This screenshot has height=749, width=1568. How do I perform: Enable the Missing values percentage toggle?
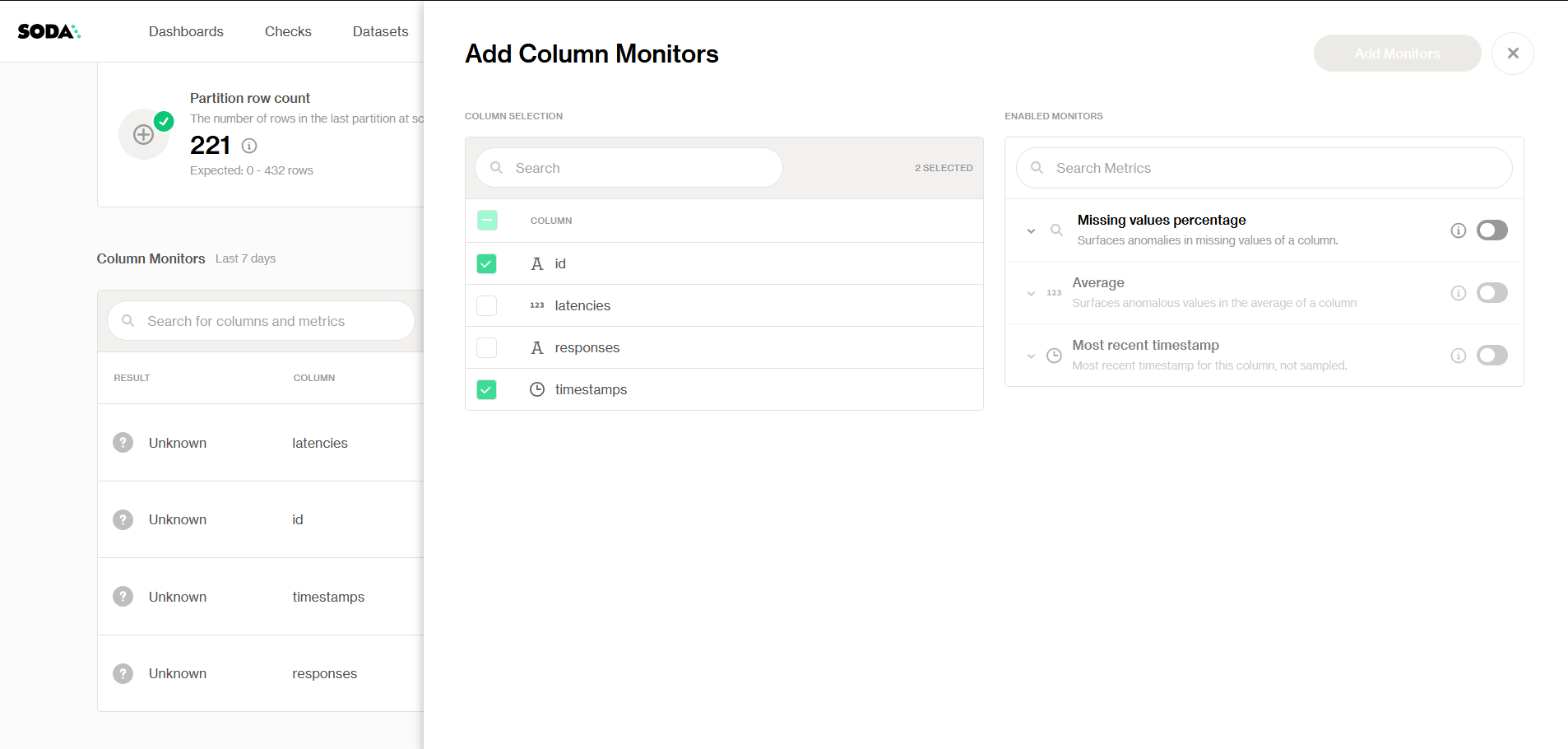point(1491,230)
